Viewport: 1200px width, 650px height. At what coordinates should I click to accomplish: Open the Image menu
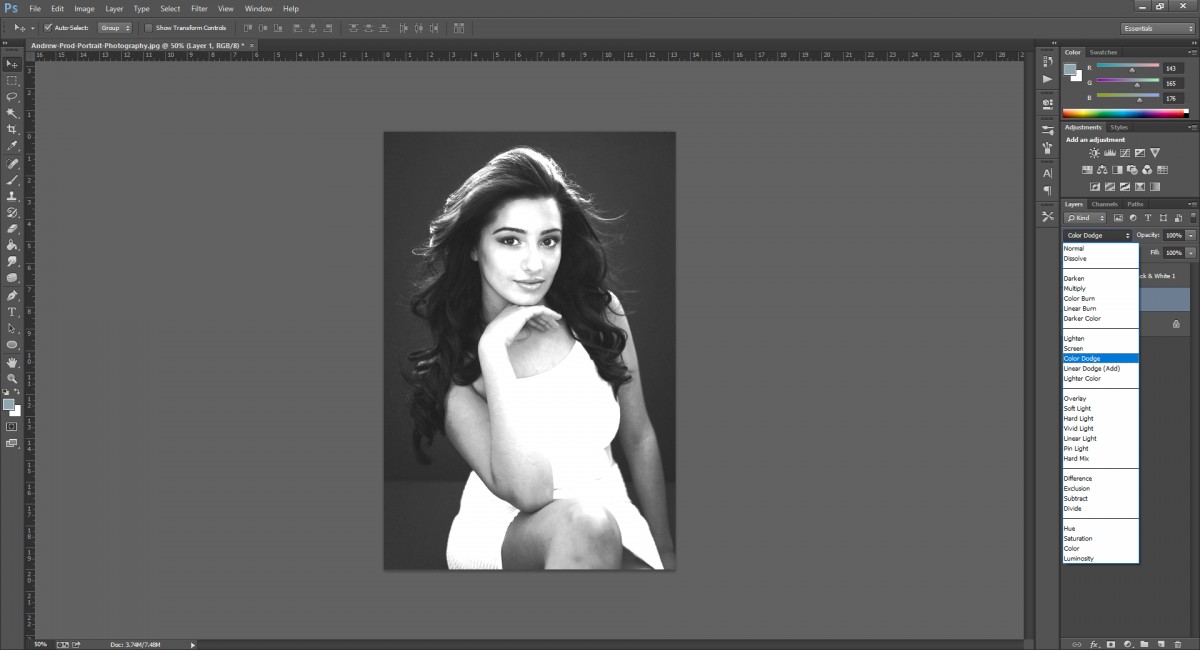84,9
